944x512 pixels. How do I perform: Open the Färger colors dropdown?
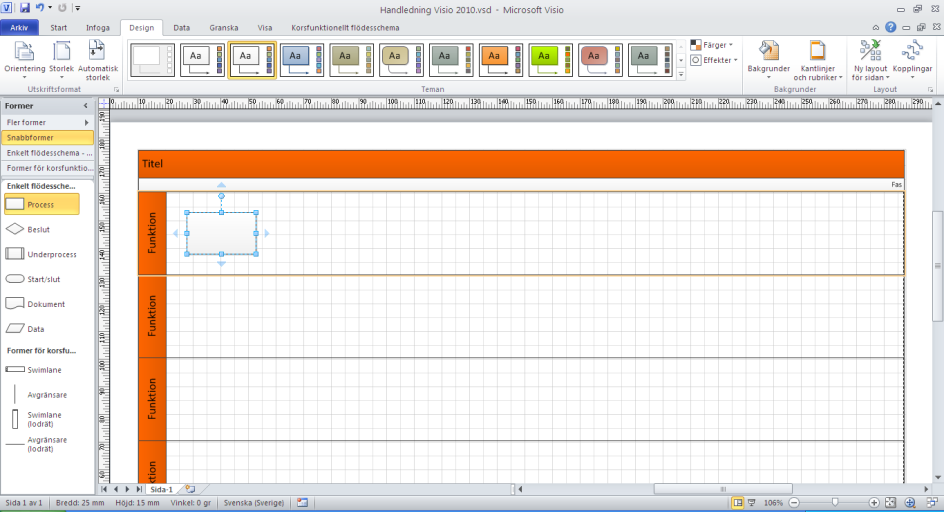tap(712, 45)
